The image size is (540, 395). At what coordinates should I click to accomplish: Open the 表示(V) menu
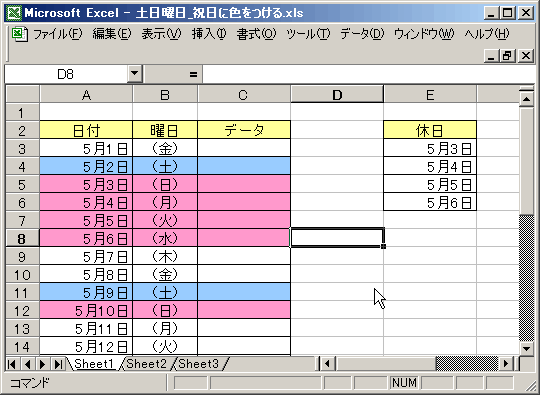coord(161,34)
